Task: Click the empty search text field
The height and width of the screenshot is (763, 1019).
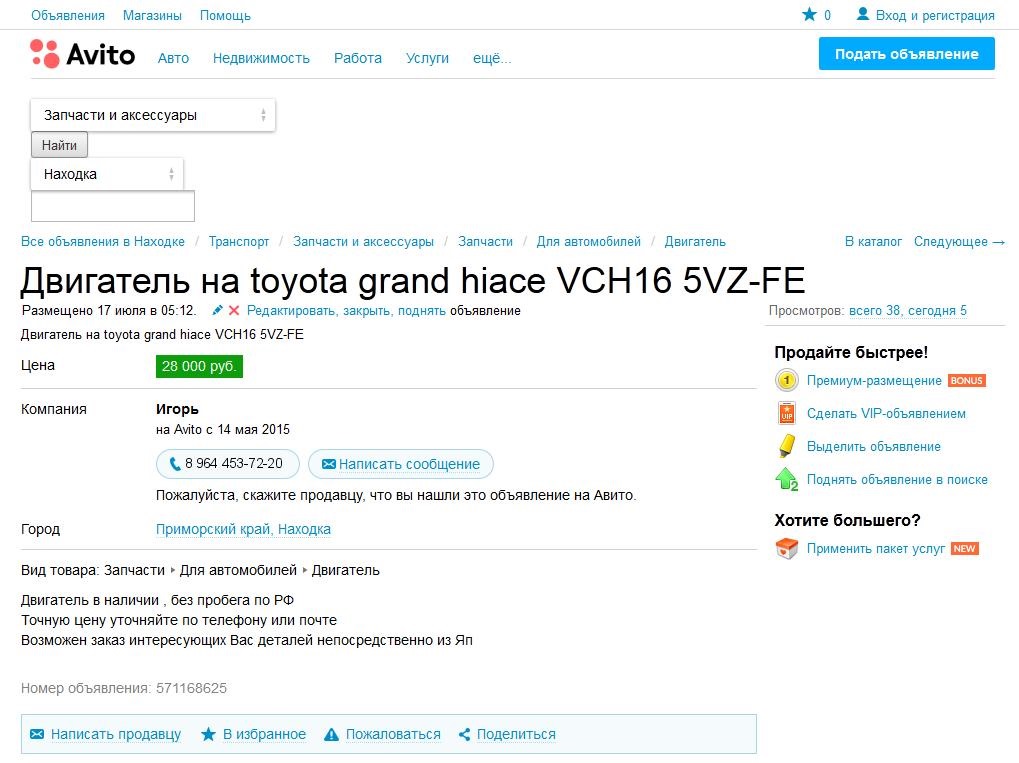Action: point(113,206)
